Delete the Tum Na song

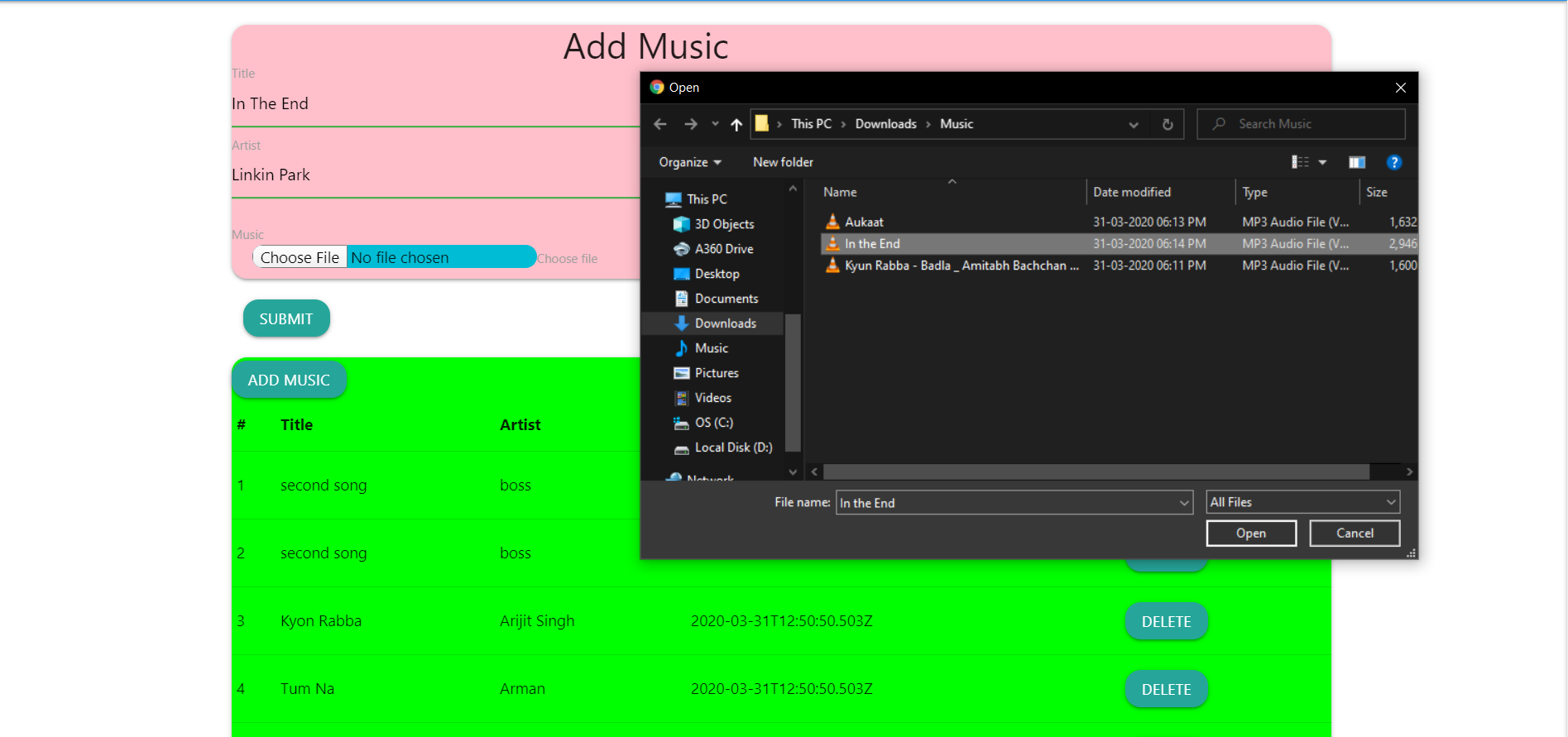[x=1166, y=689]
